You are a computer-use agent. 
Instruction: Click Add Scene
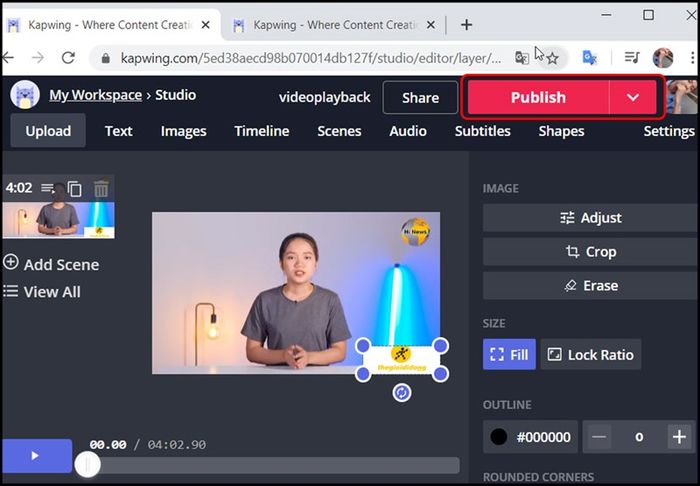[x=51, y=264]
